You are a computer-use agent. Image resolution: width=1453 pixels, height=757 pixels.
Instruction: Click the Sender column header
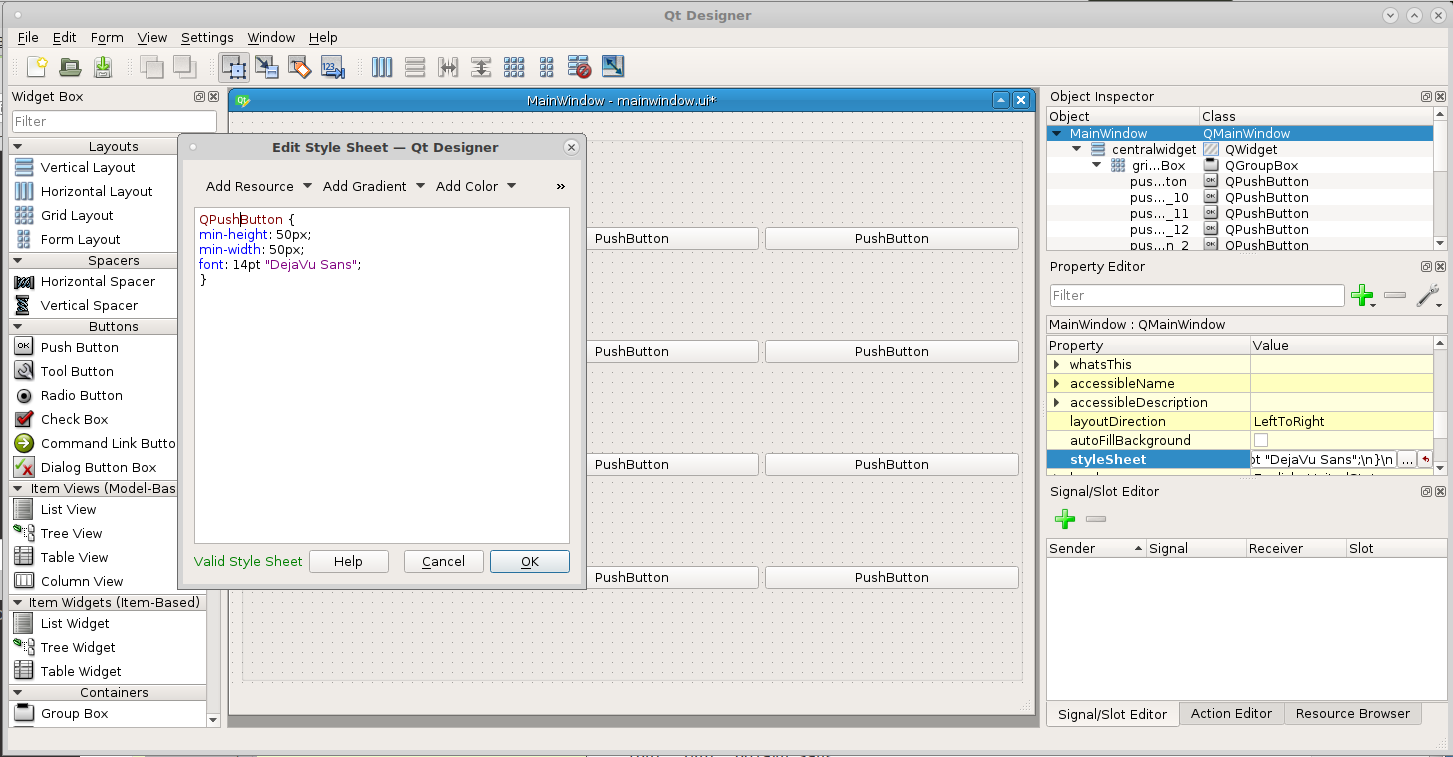[x=1096, y=548]
